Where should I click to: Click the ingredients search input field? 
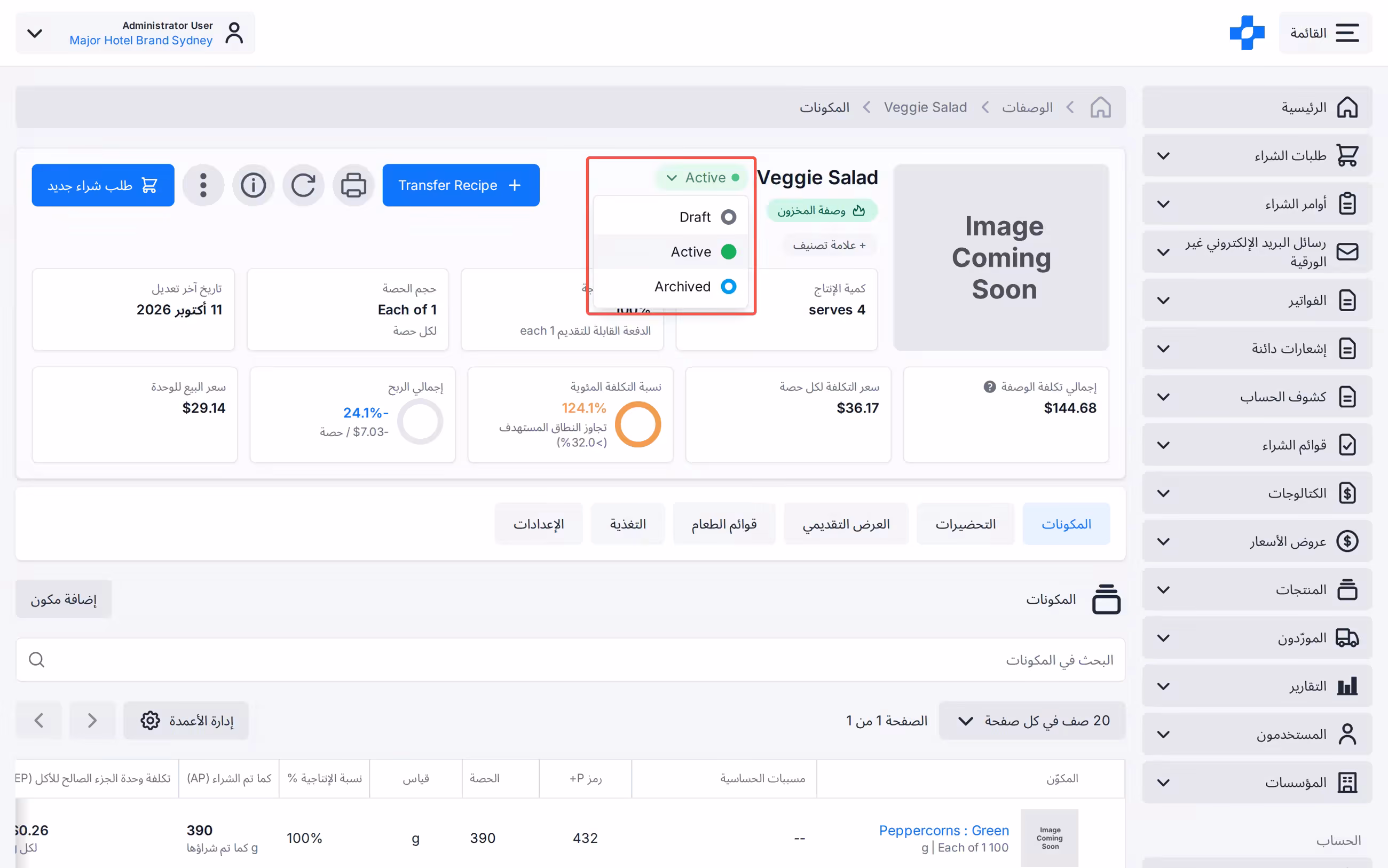pyautogui.click(x=570, y=660)
